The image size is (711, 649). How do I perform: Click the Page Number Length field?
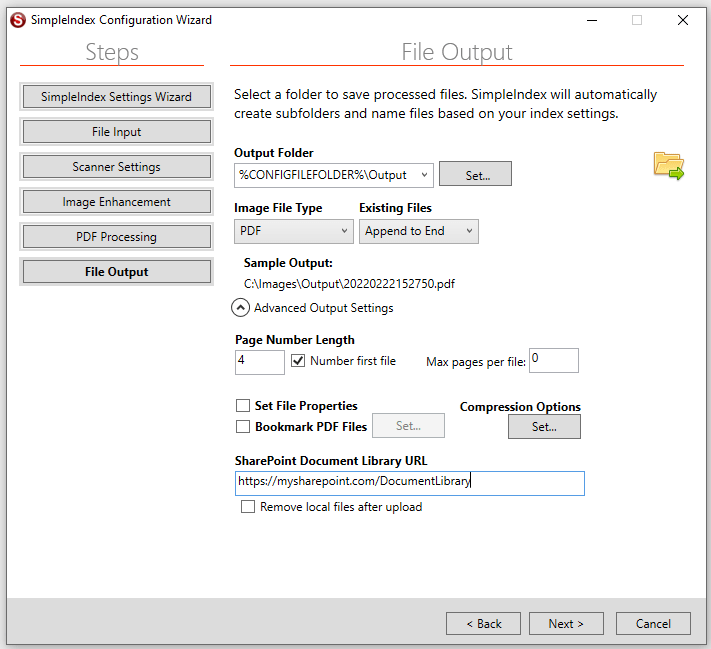[260, 362]
